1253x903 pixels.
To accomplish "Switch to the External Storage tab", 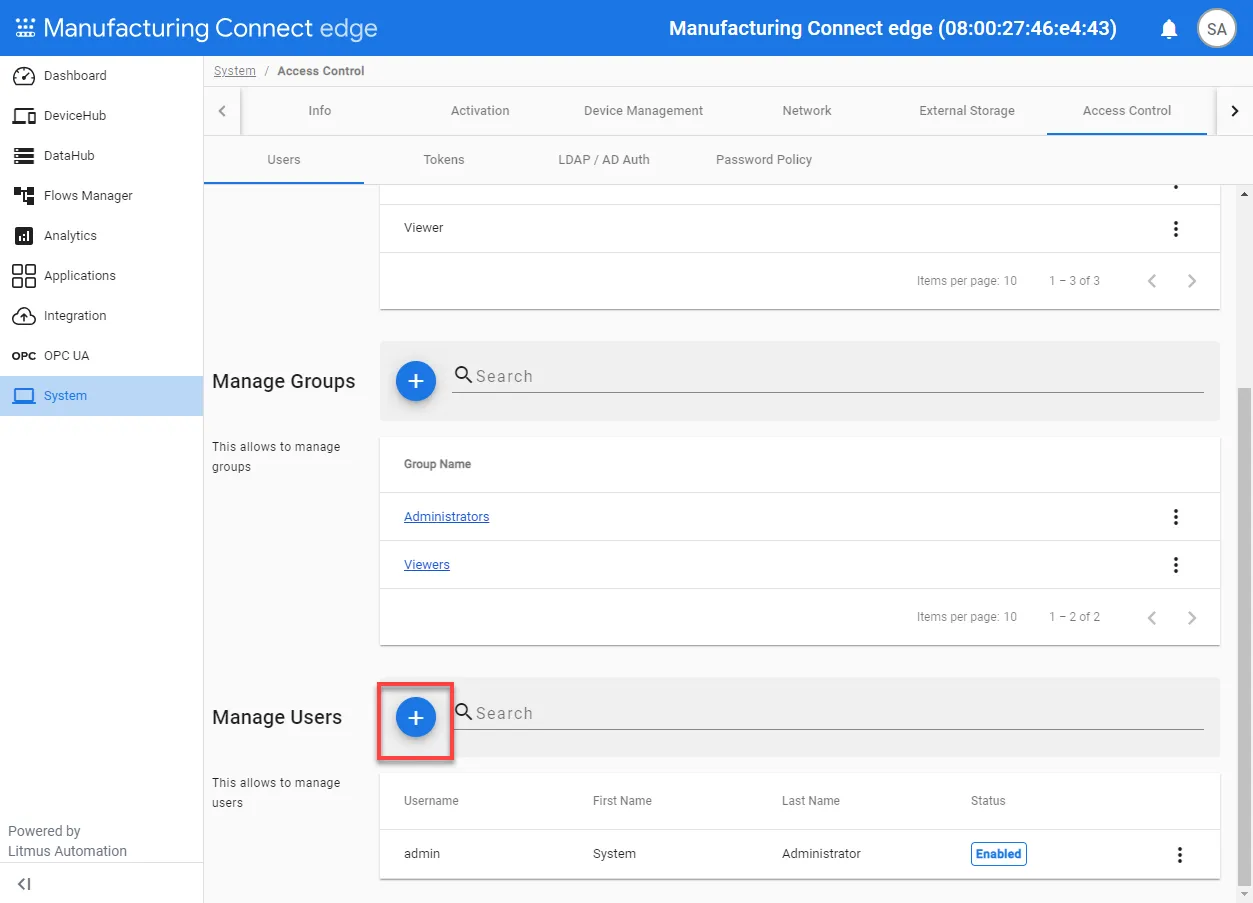I will point(967,111).
